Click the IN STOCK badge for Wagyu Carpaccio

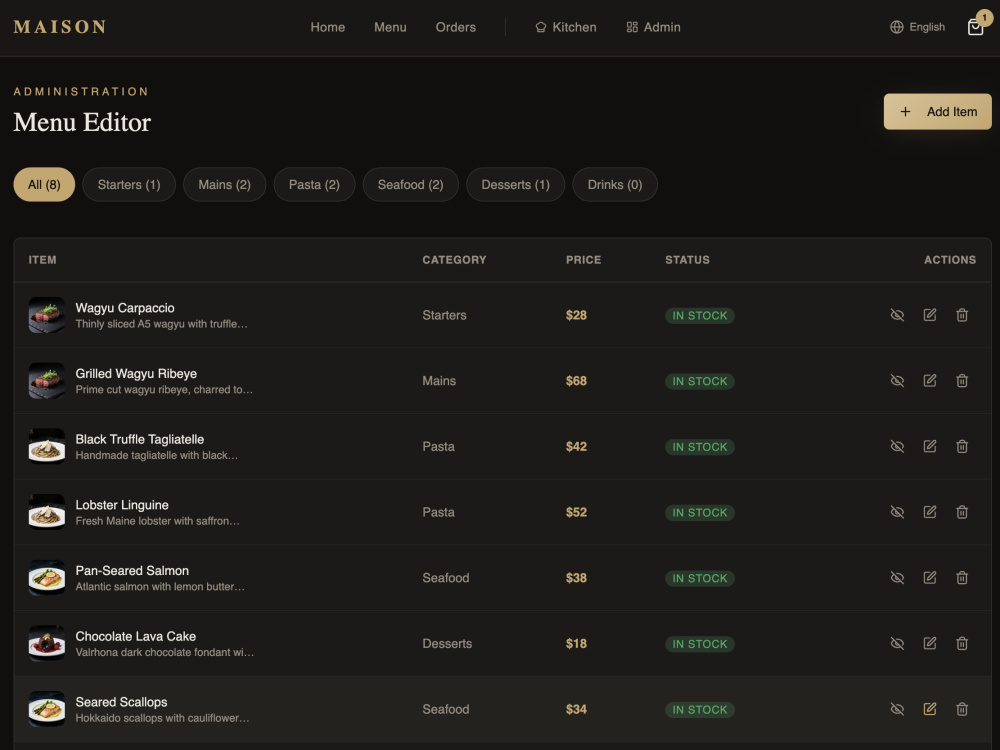[700, 316]
